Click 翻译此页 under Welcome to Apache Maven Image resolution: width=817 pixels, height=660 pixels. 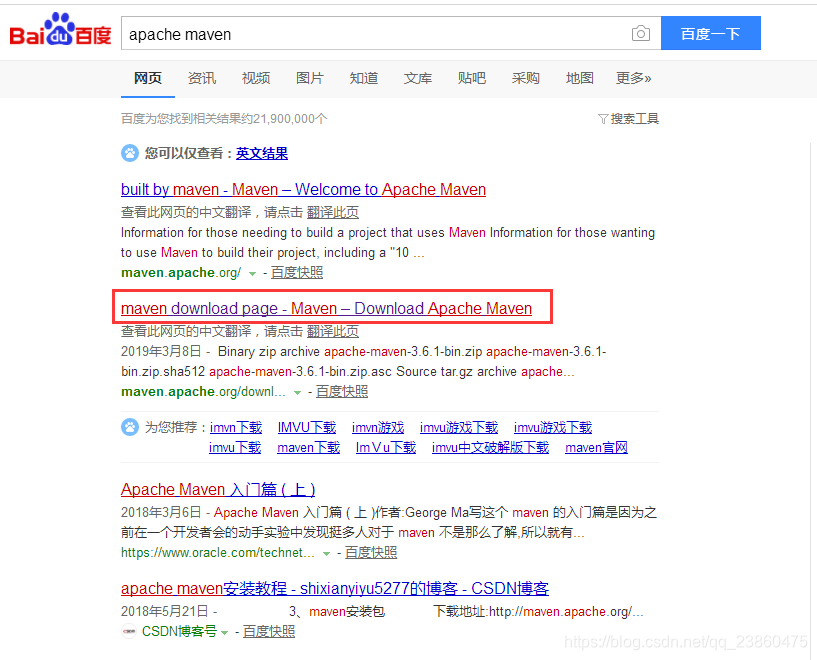pyautogui.click(x=332, y=213)
